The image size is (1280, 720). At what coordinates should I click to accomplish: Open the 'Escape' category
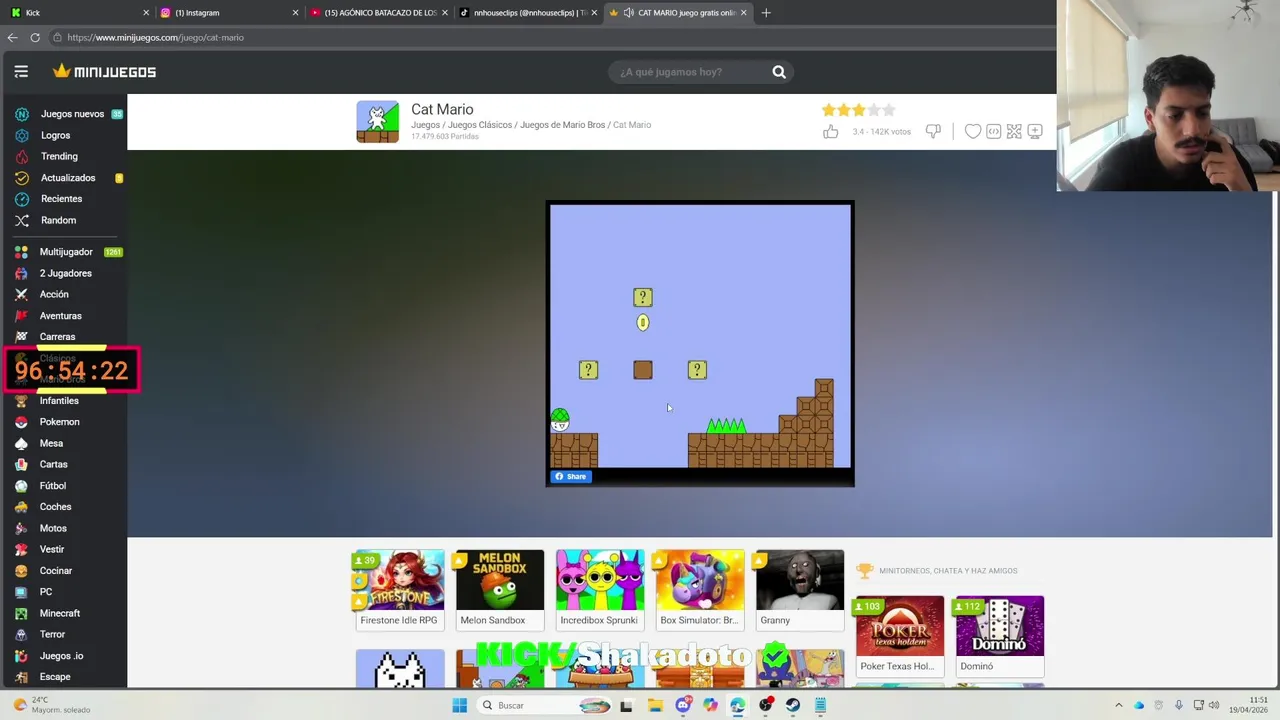(x=55, y=677)
